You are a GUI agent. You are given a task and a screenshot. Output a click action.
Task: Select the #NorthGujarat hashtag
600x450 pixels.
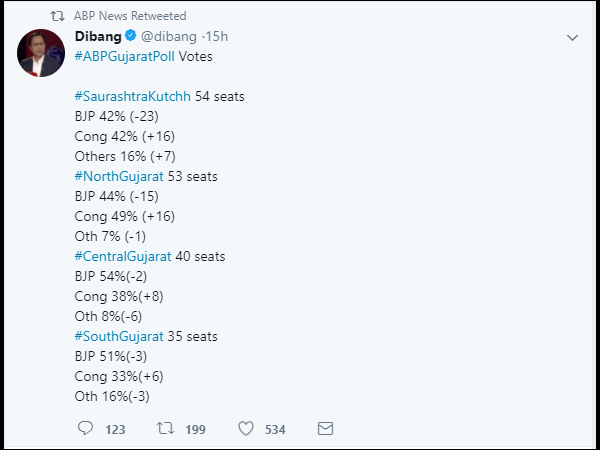coord(119,177)
